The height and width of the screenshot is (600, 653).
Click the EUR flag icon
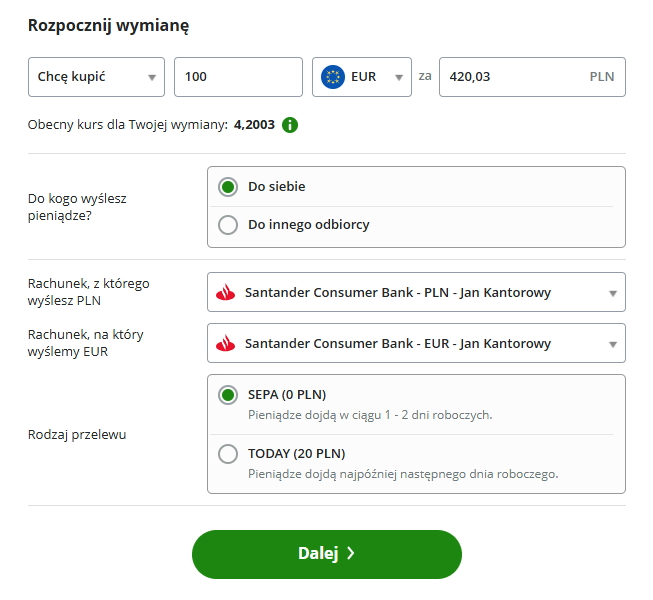332,77
